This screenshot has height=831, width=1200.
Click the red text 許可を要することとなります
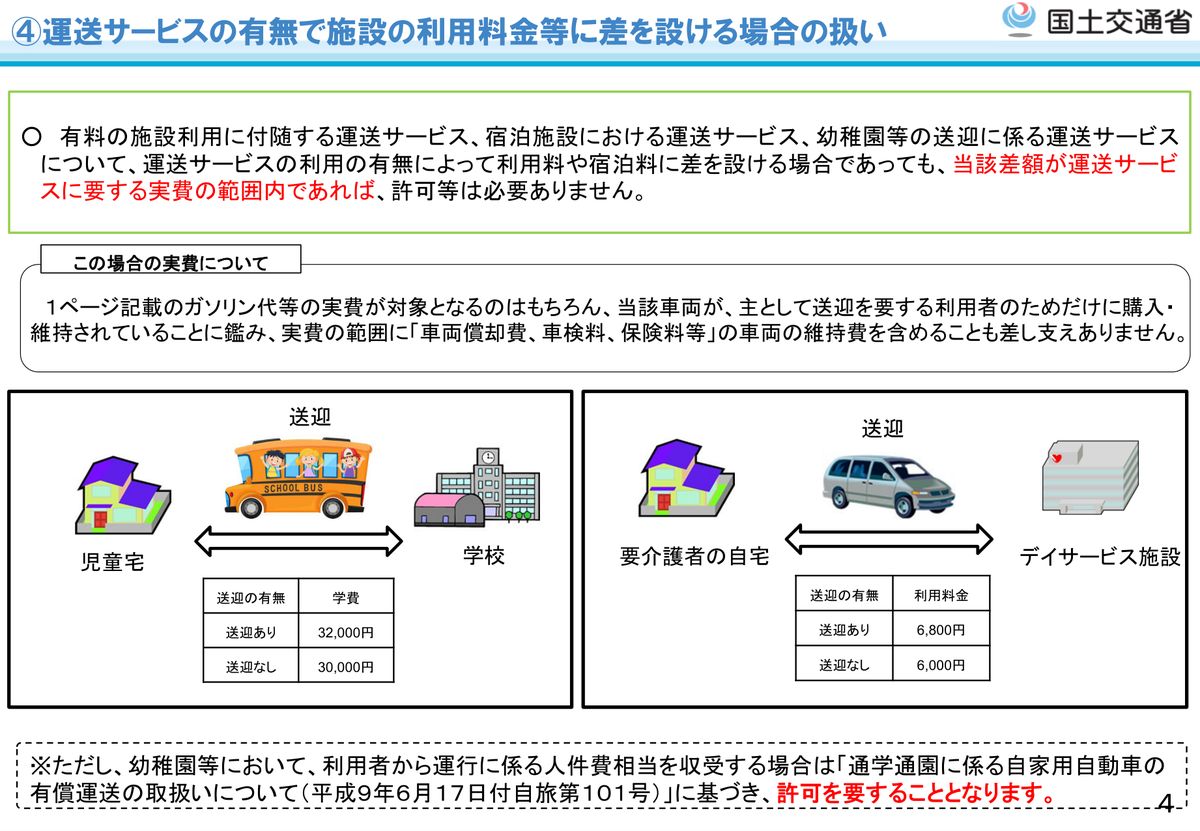(916, 794)
